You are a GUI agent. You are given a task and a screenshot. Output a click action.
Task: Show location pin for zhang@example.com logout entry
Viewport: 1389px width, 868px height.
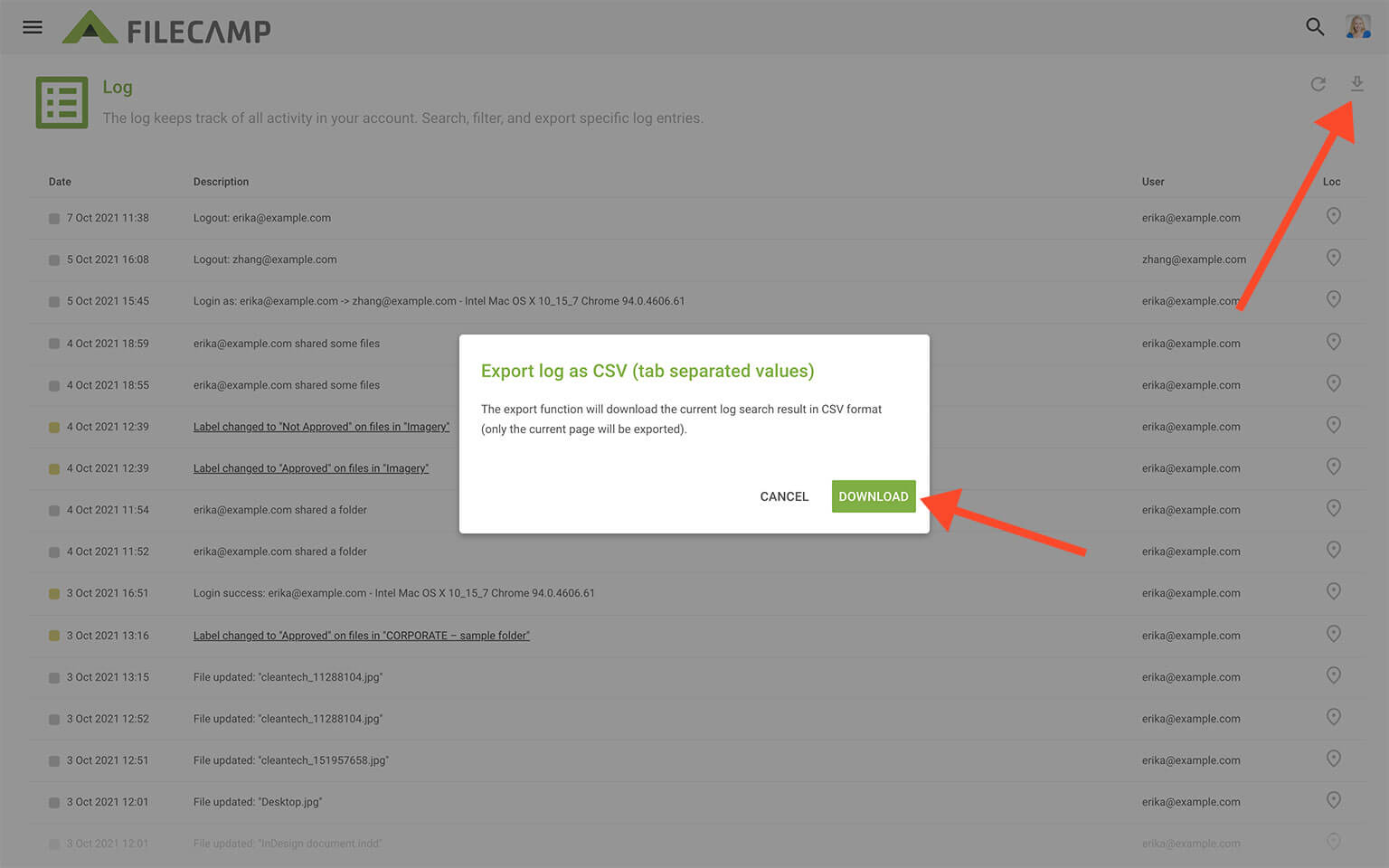1333,258
